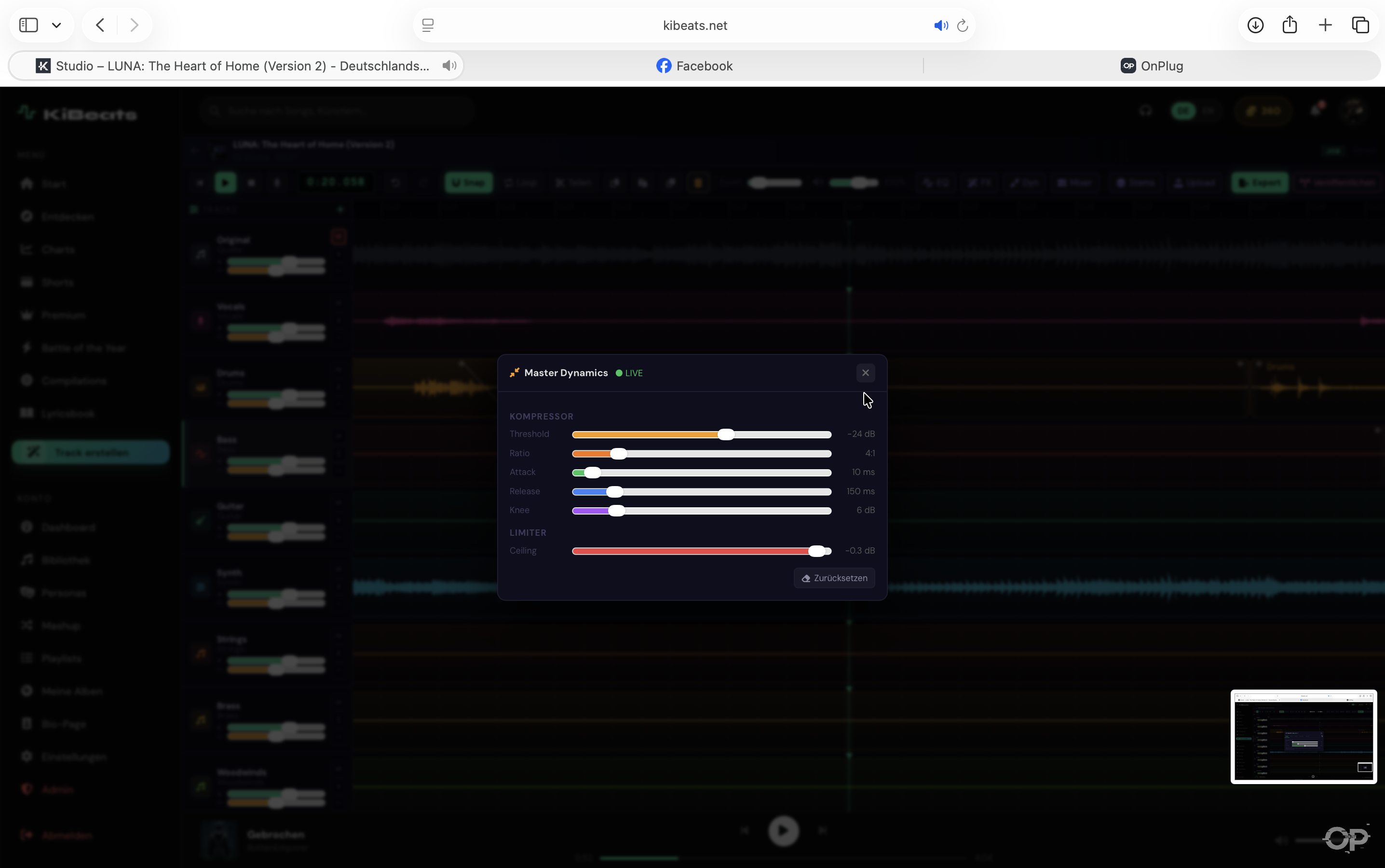Click the 6 dB knee value
The height and width of the screenshot is (868, 1385).
pyautogui.click(x=866, y=510)
